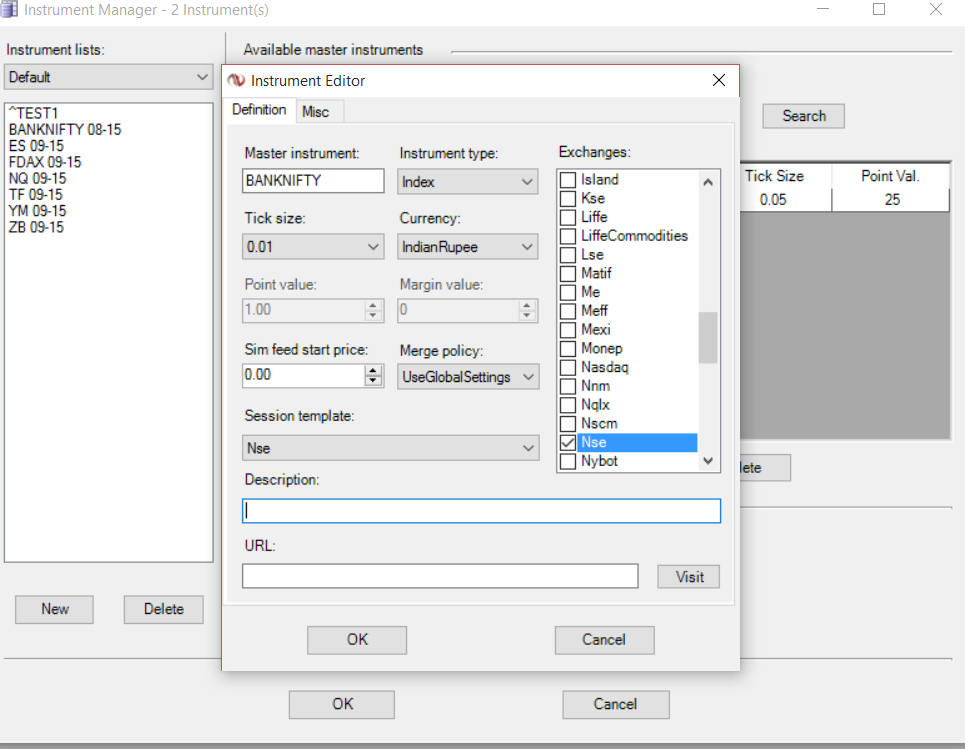Expand the Tick size dropdown
965x749 pixels.
313,247
